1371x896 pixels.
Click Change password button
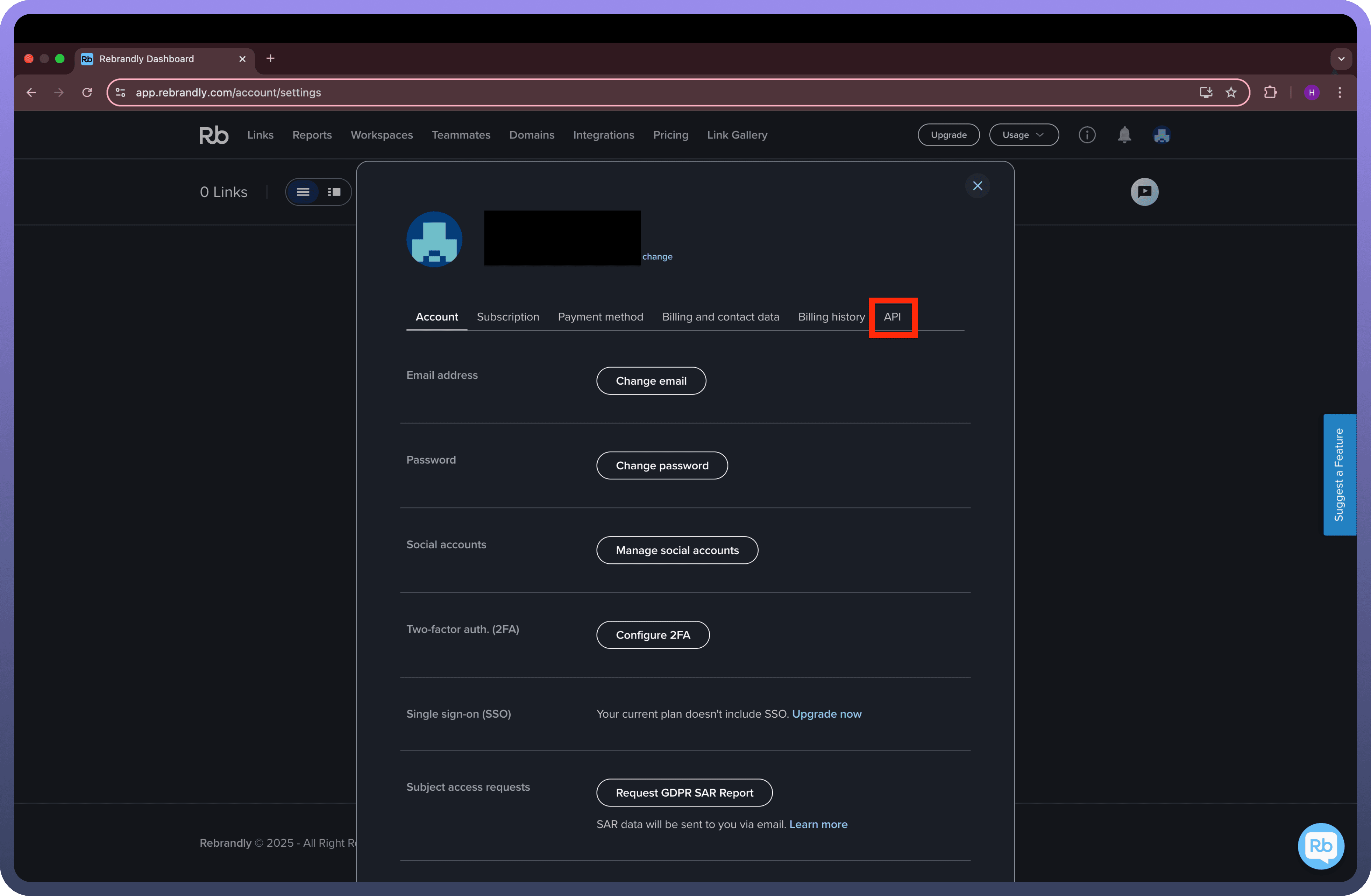point(661,465)
